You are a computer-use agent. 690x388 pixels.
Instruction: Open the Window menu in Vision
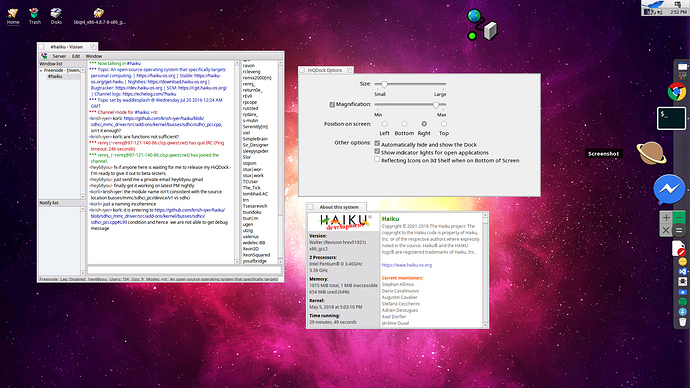[x=93, y=56]
